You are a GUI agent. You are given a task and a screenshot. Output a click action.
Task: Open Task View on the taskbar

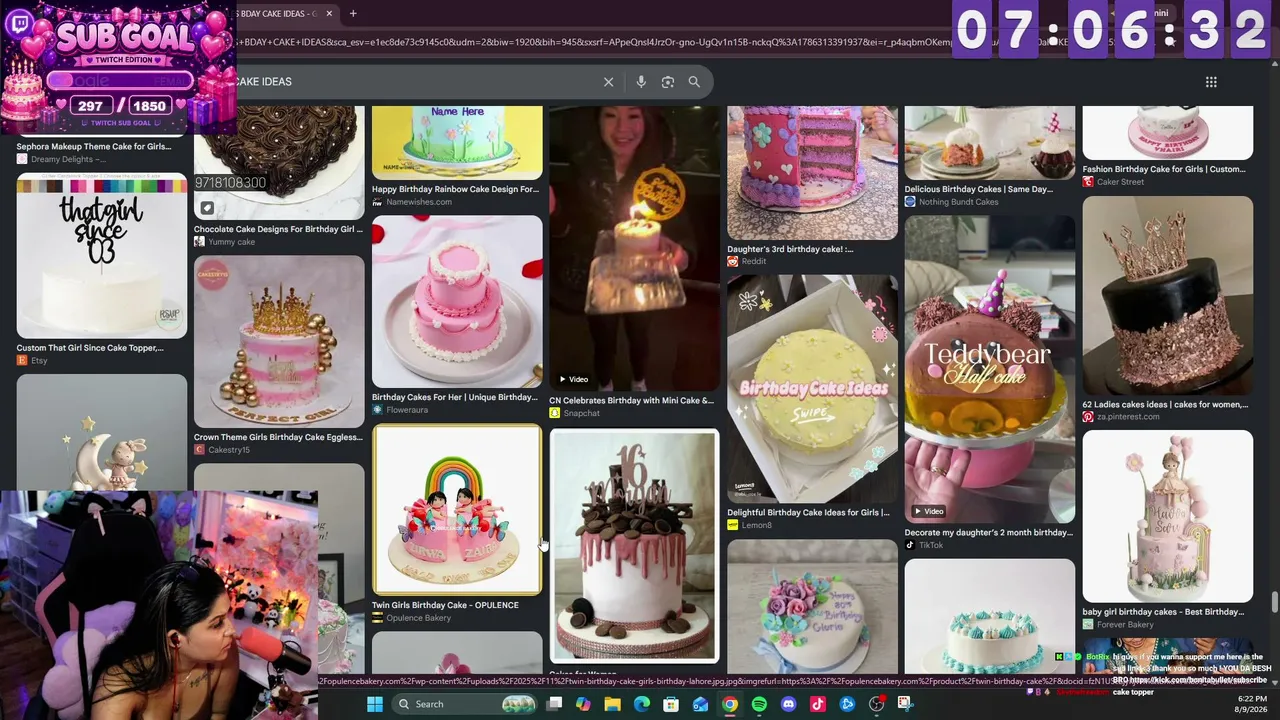555,704
